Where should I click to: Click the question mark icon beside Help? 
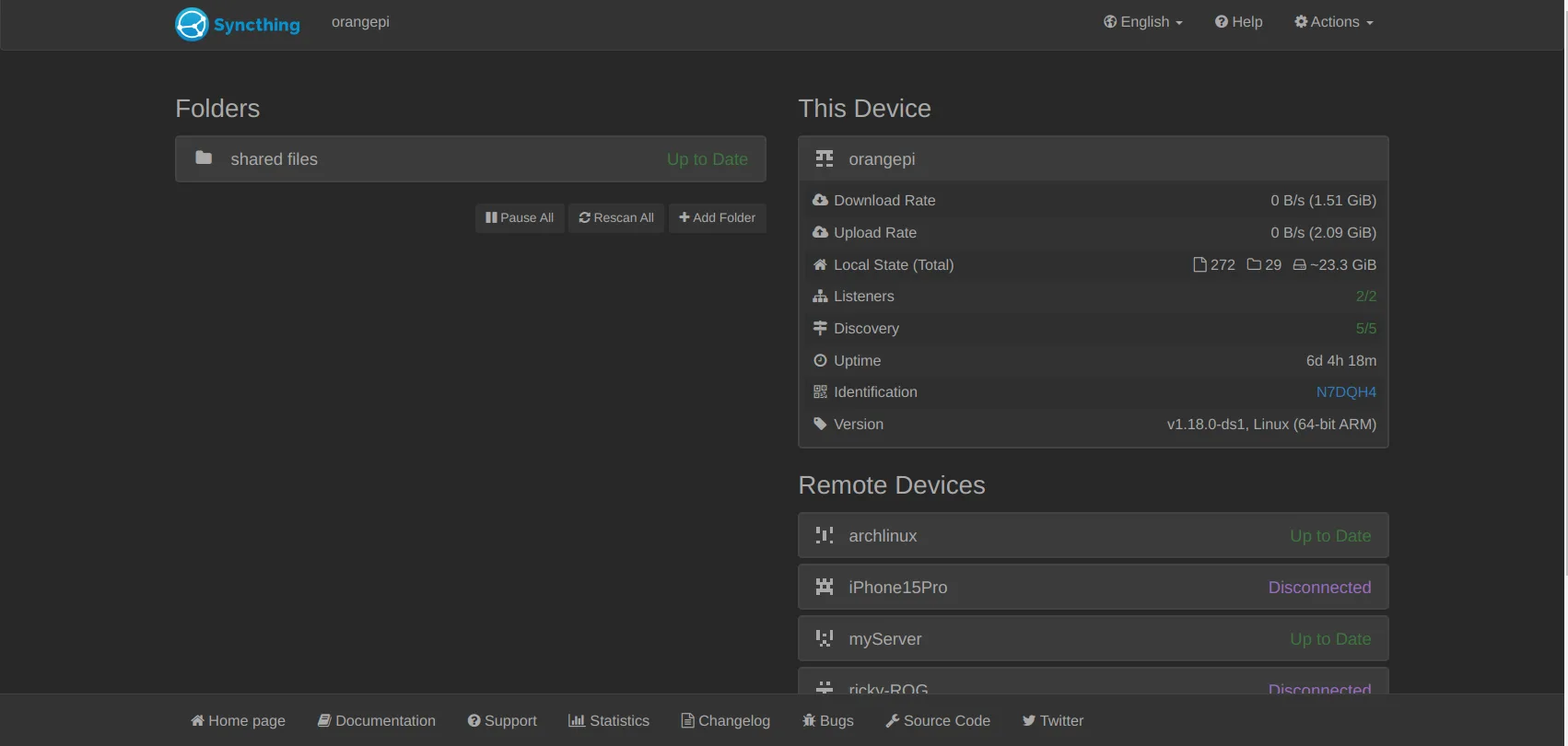click(1222, 21)
